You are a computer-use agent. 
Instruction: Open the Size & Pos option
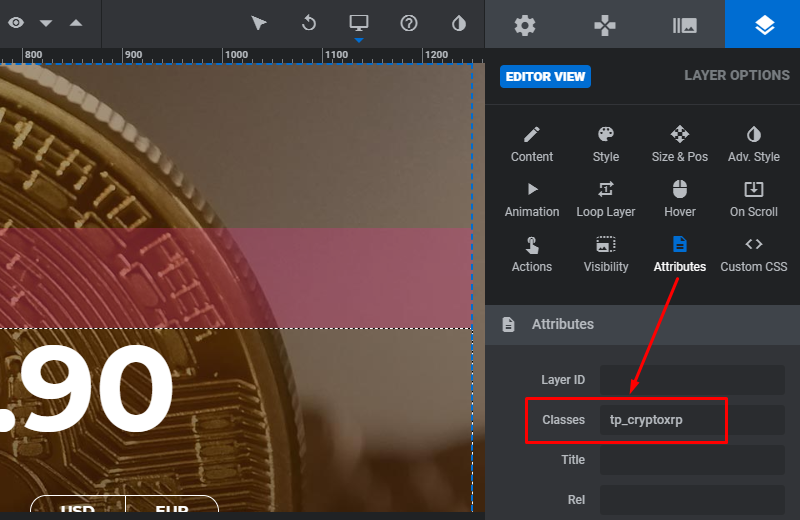tap(680, 144)
